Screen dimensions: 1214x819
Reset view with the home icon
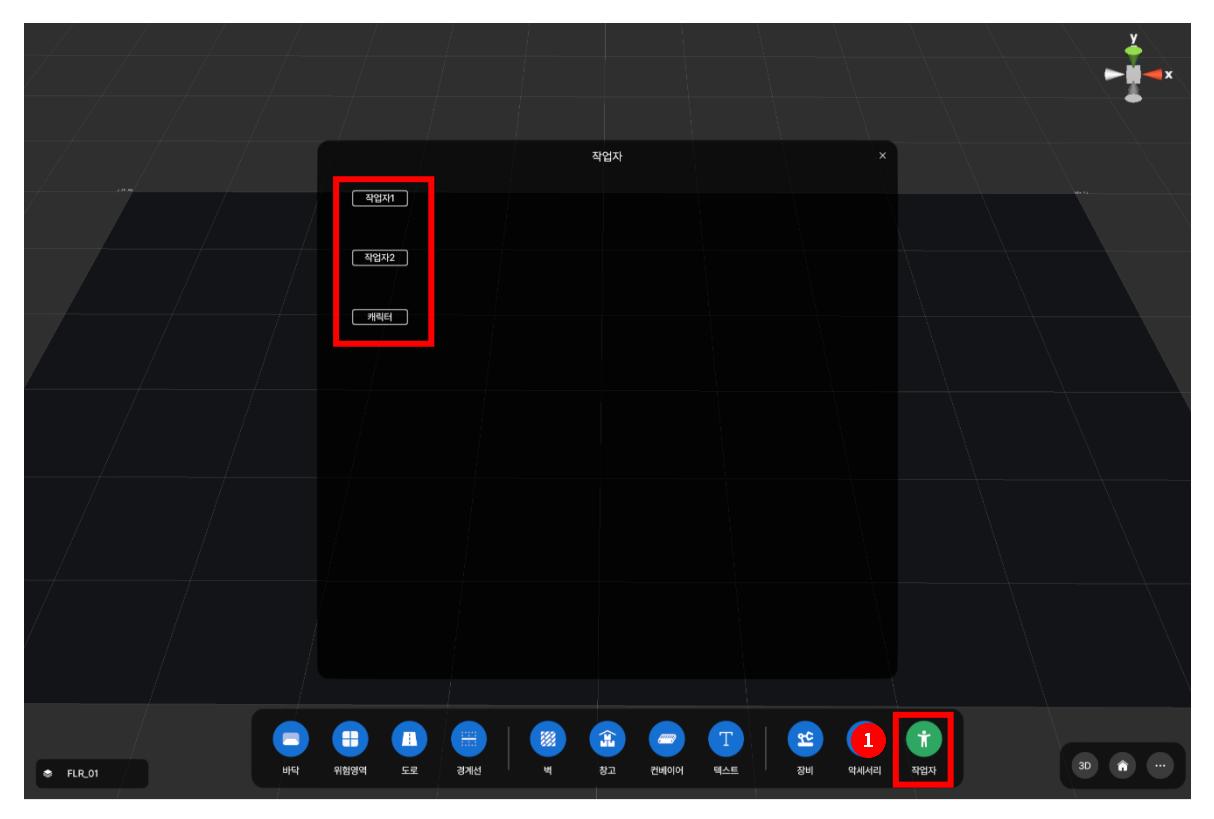coord(1122,763)
